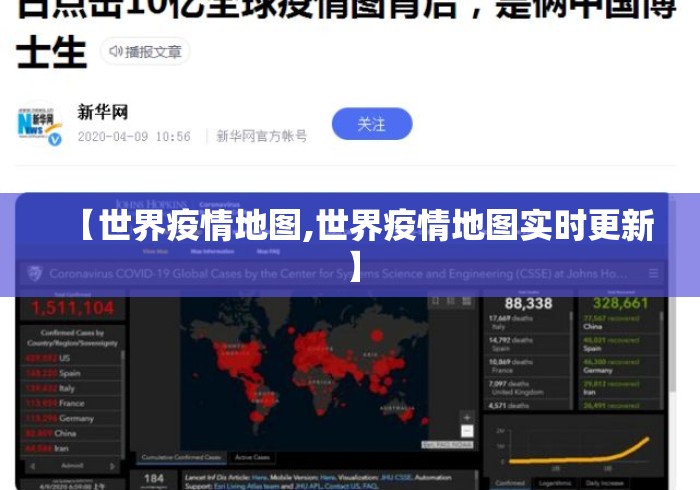Zoom in the map with plus button

(x=467, y=417)
